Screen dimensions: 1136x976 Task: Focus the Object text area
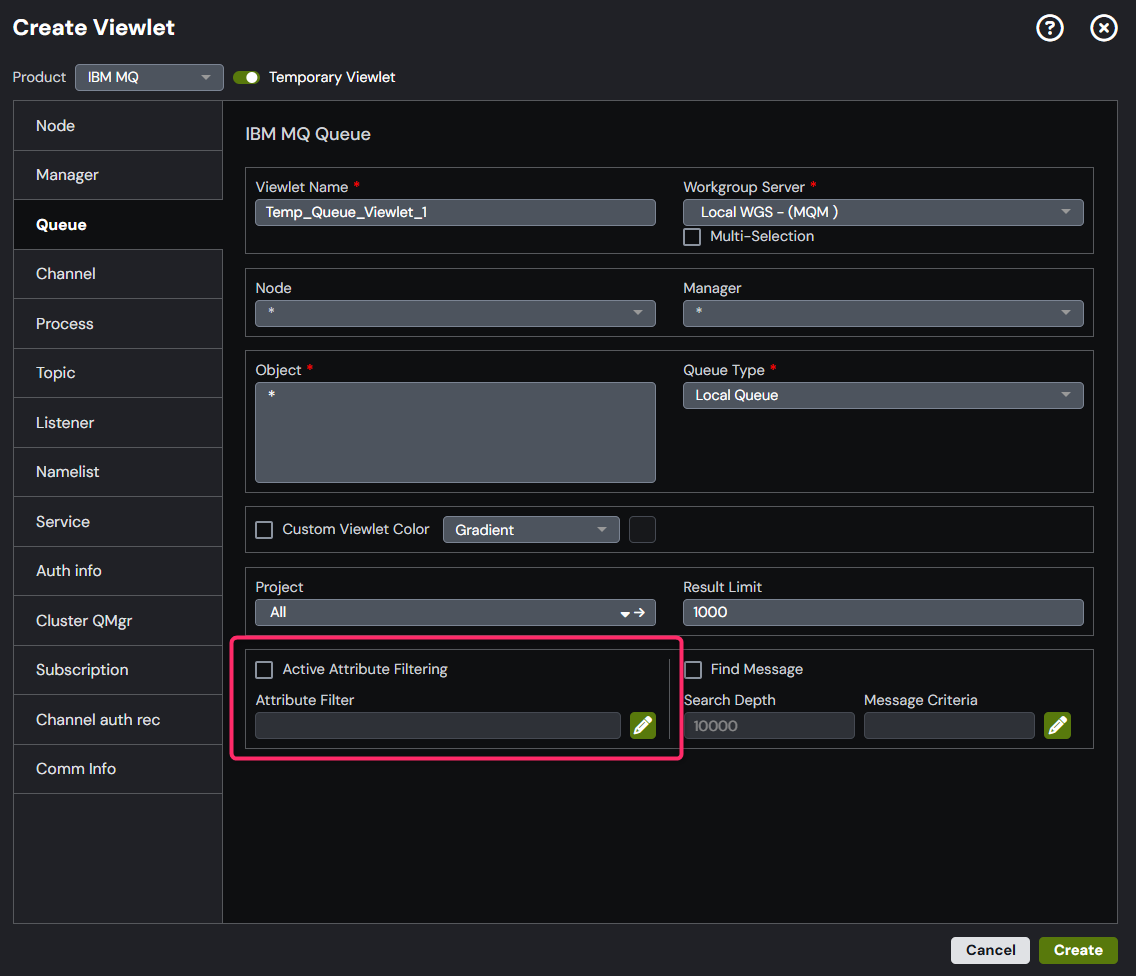455,433
